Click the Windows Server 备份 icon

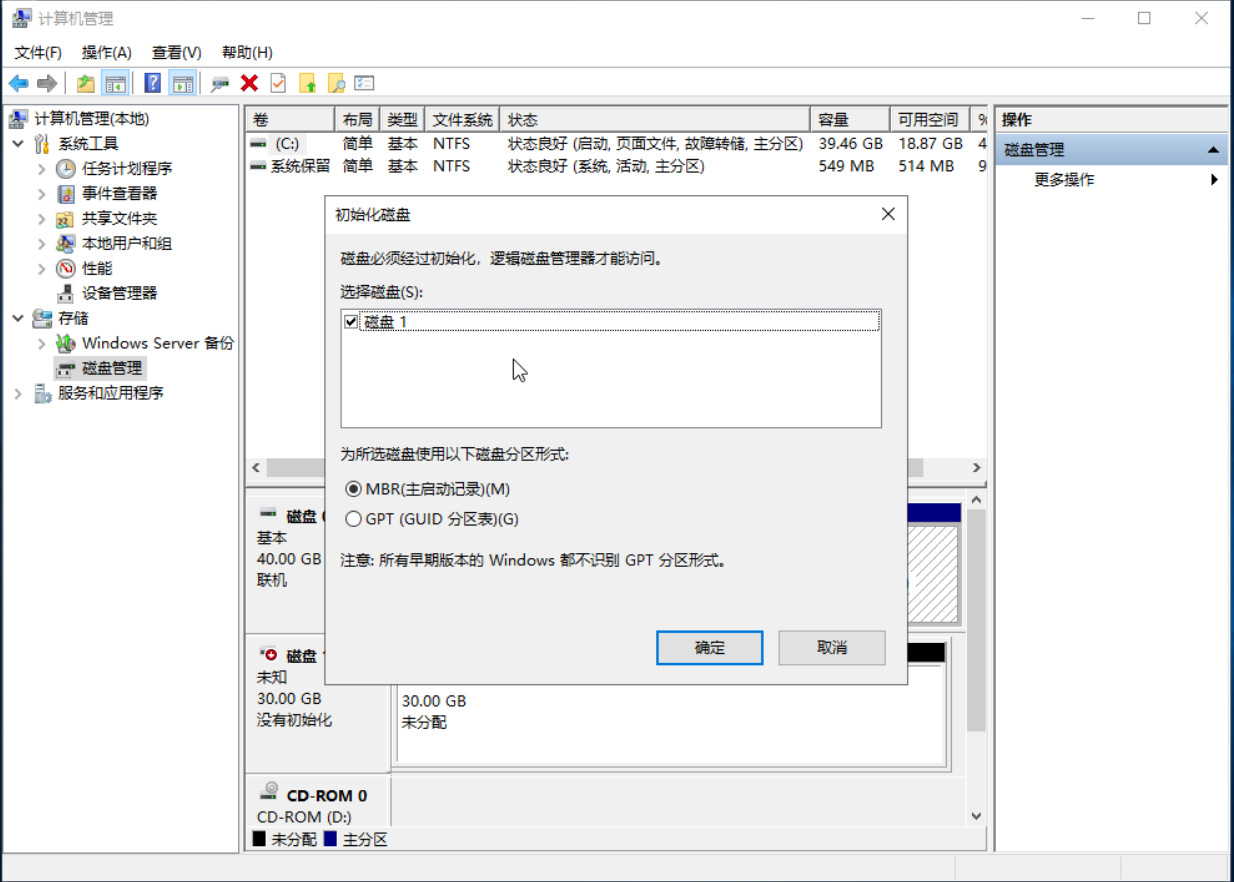pyautogui.click(x=66, y=343)
